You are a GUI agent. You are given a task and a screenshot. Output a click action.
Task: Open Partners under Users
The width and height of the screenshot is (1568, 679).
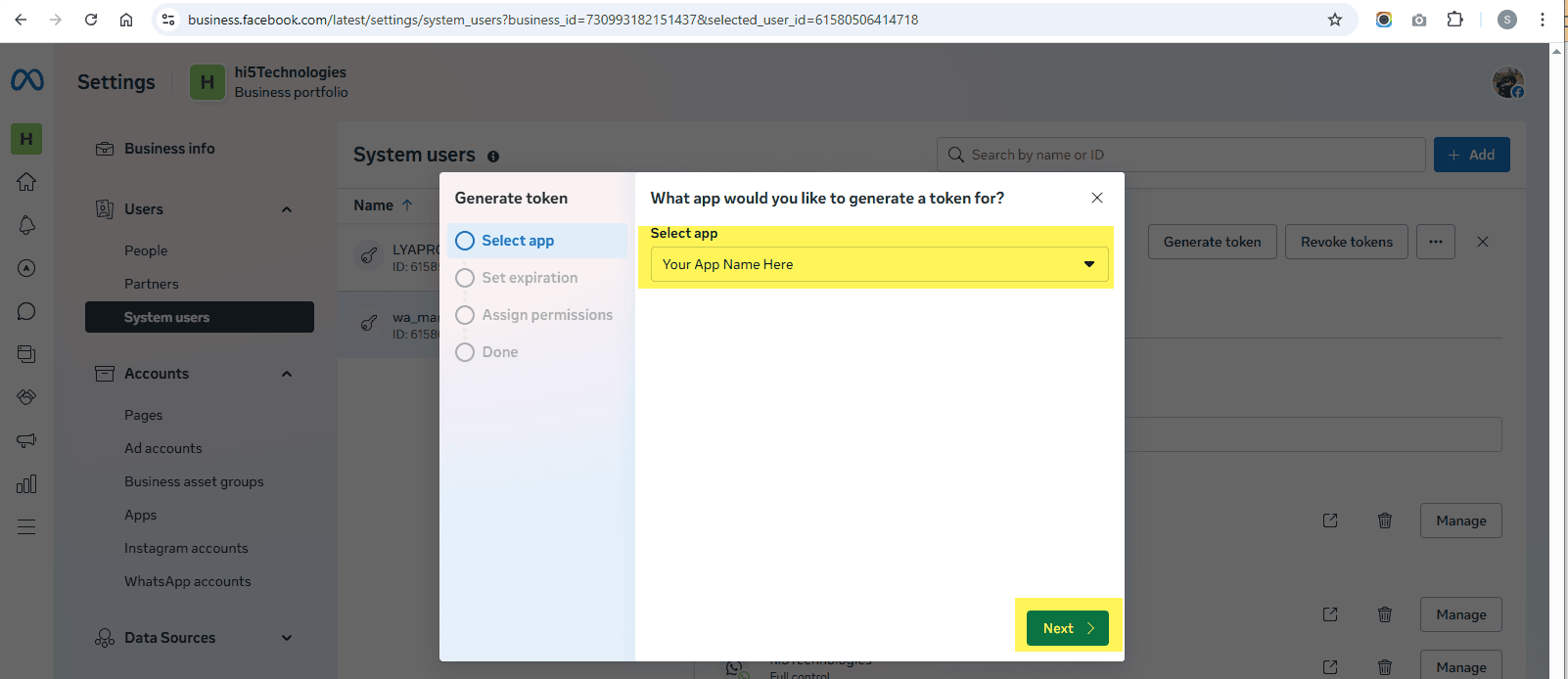(152, 284)
